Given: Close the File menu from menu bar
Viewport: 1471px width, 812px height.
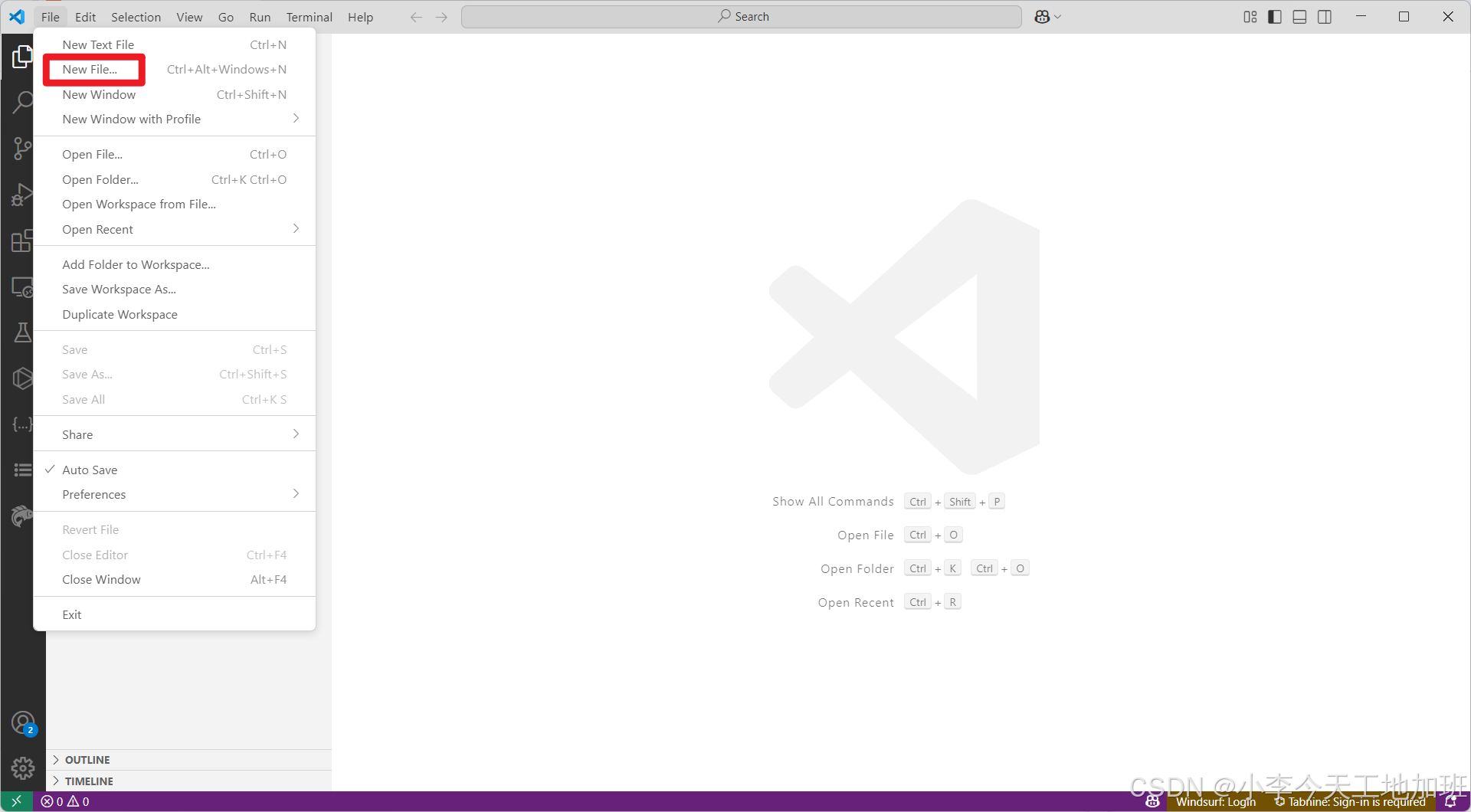Looking at the screenshot, I should coord(51,17).
